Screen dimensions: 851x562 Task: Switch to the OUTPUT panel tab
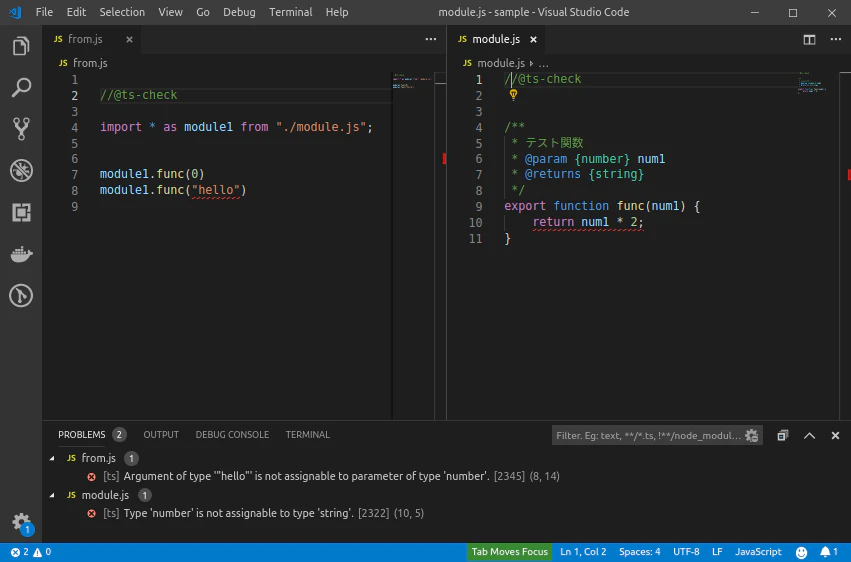point(161,435)
